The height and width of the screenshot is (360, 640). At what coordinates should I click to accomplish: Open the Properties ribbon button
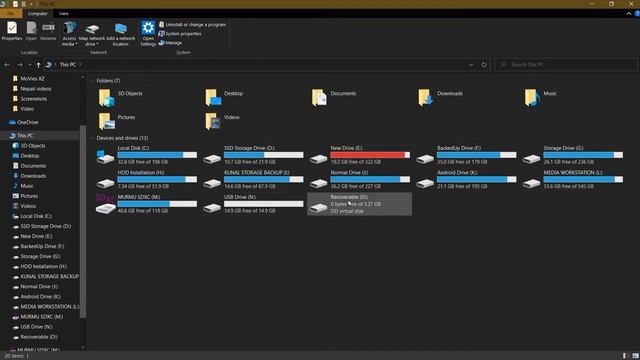(12, 31)
